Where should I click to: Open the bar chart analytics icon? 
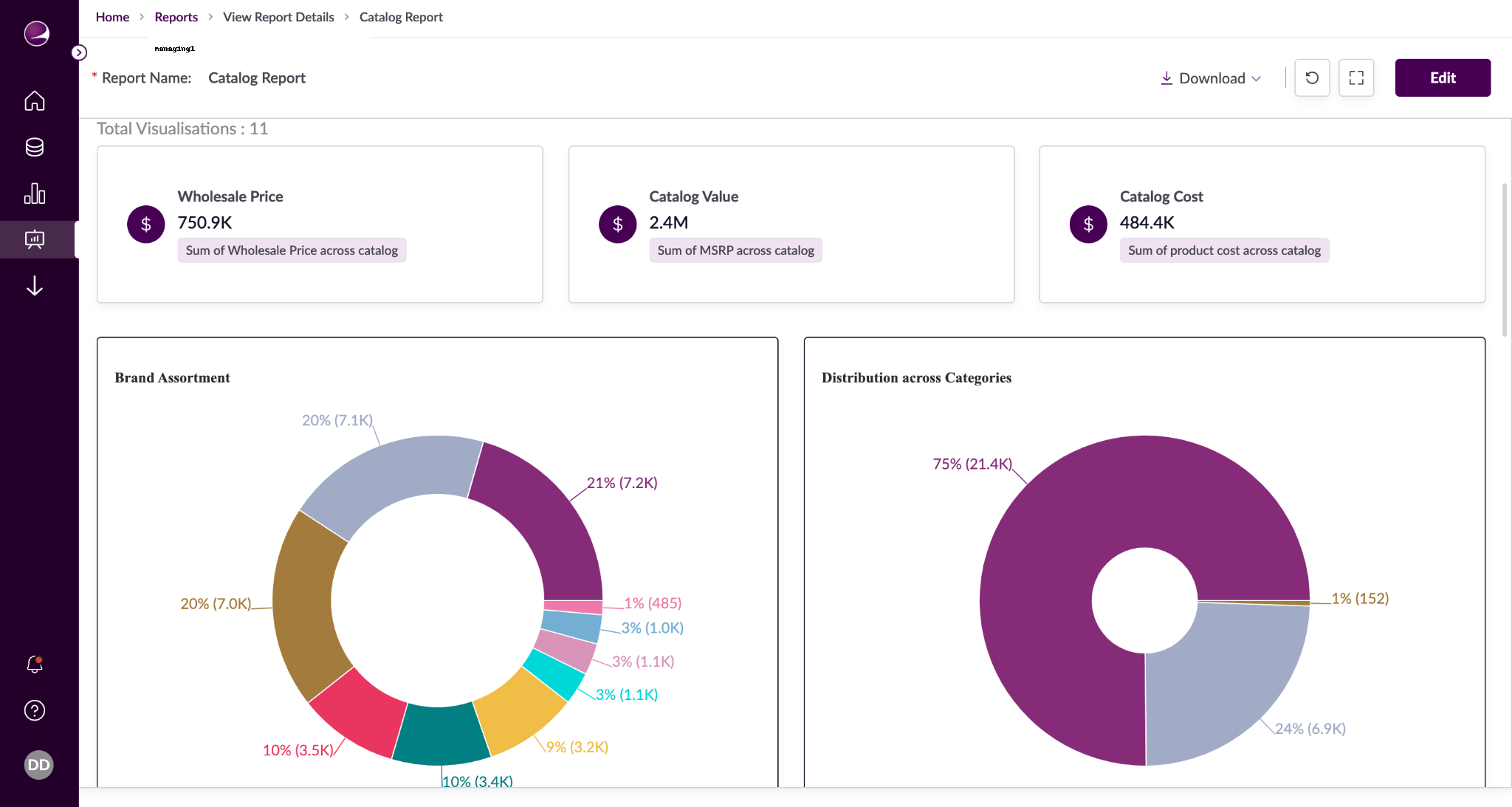(x=35, y=193)
